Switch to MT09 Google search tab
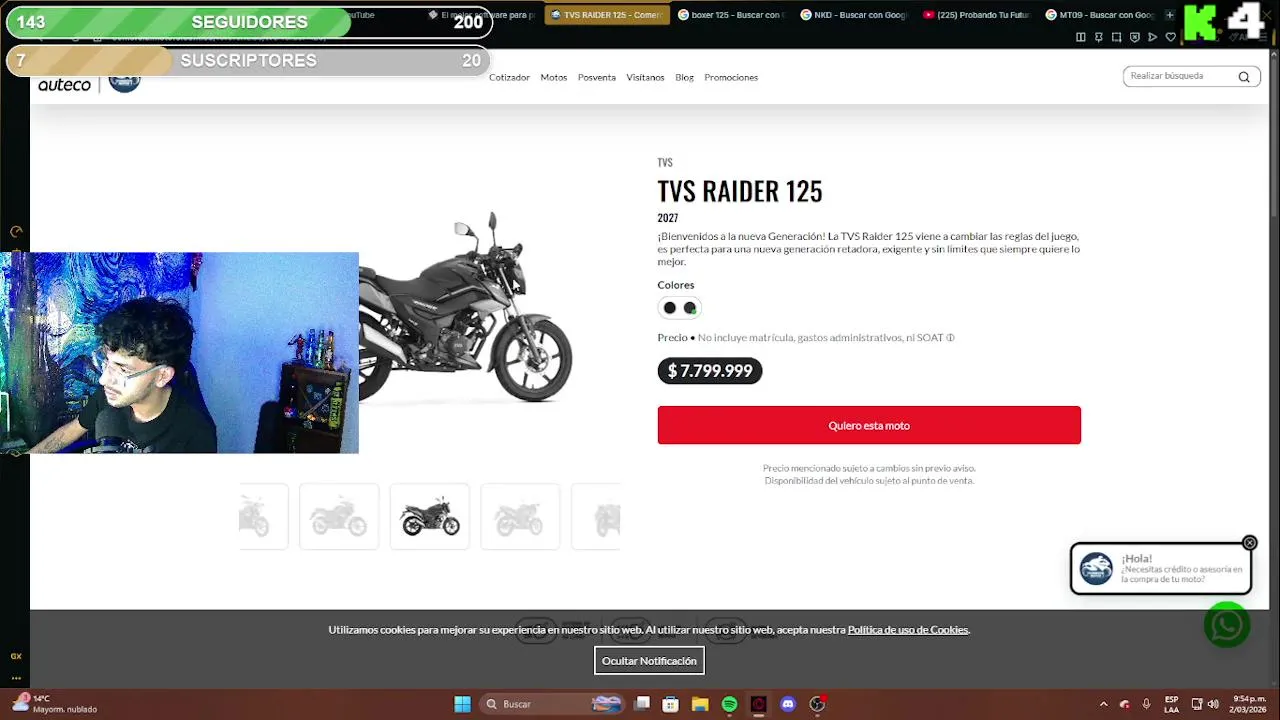This screenshot has width=1280, height=720. pyautogui.click(x=1100, y=15)
